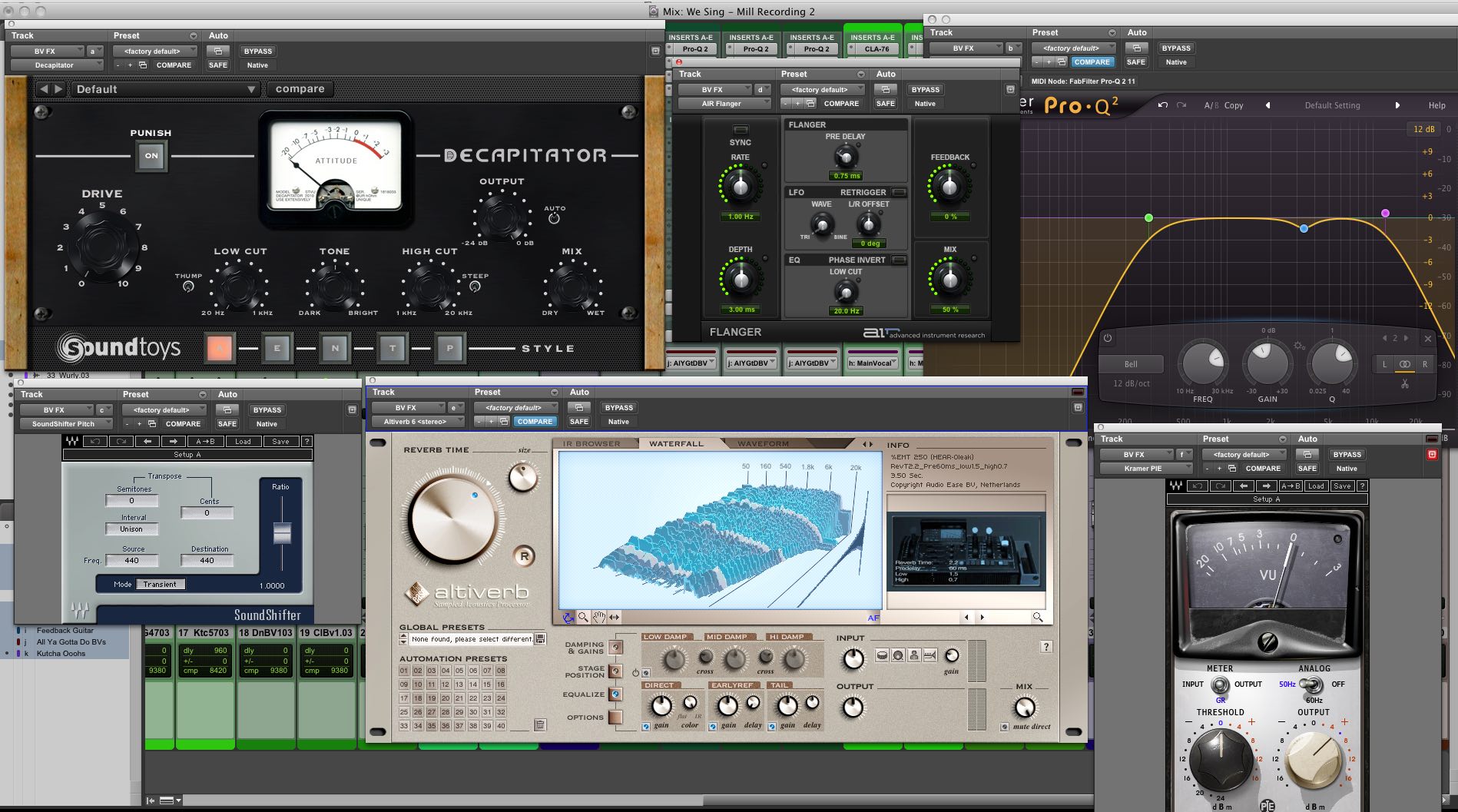The height and width of the screenshot is (812, 1458).
Task: Open the AIR Flanger plugin selector dropdown
Action: 725,104
